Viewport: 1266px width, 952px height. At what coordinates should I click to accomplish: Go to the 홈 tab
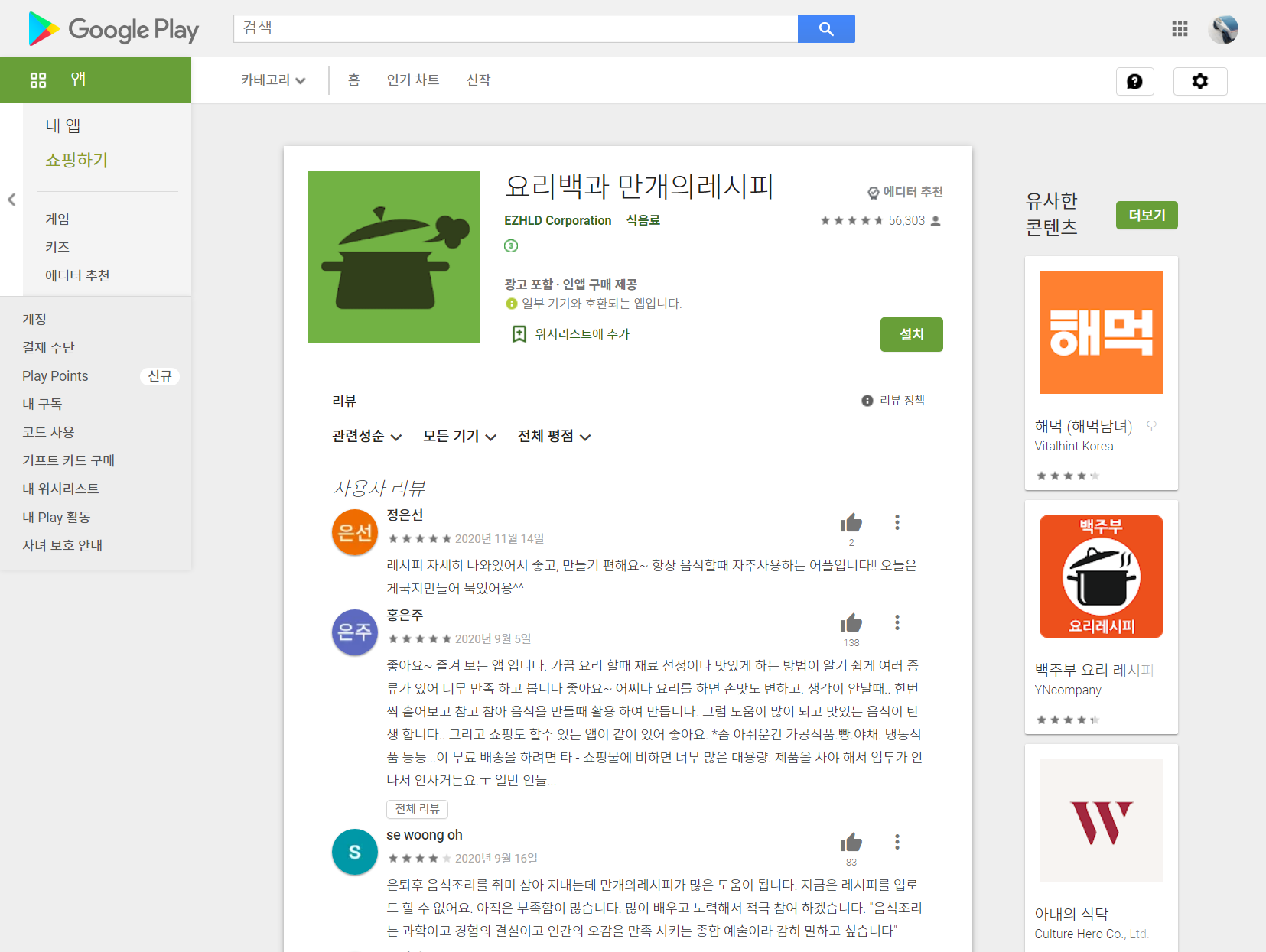click(x=353, y=80)
